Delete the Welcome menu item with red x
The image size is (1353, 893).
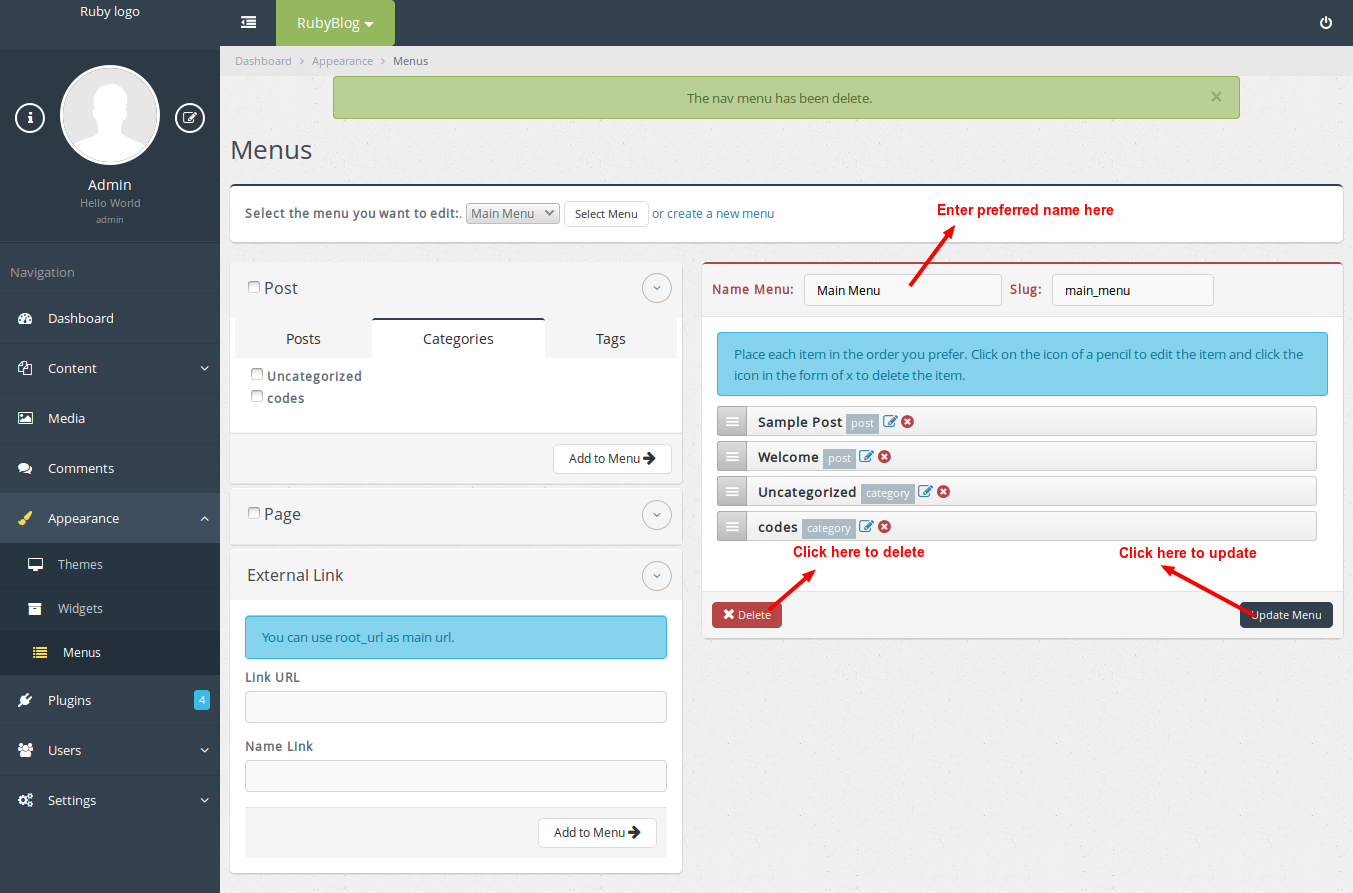point(884,457)
